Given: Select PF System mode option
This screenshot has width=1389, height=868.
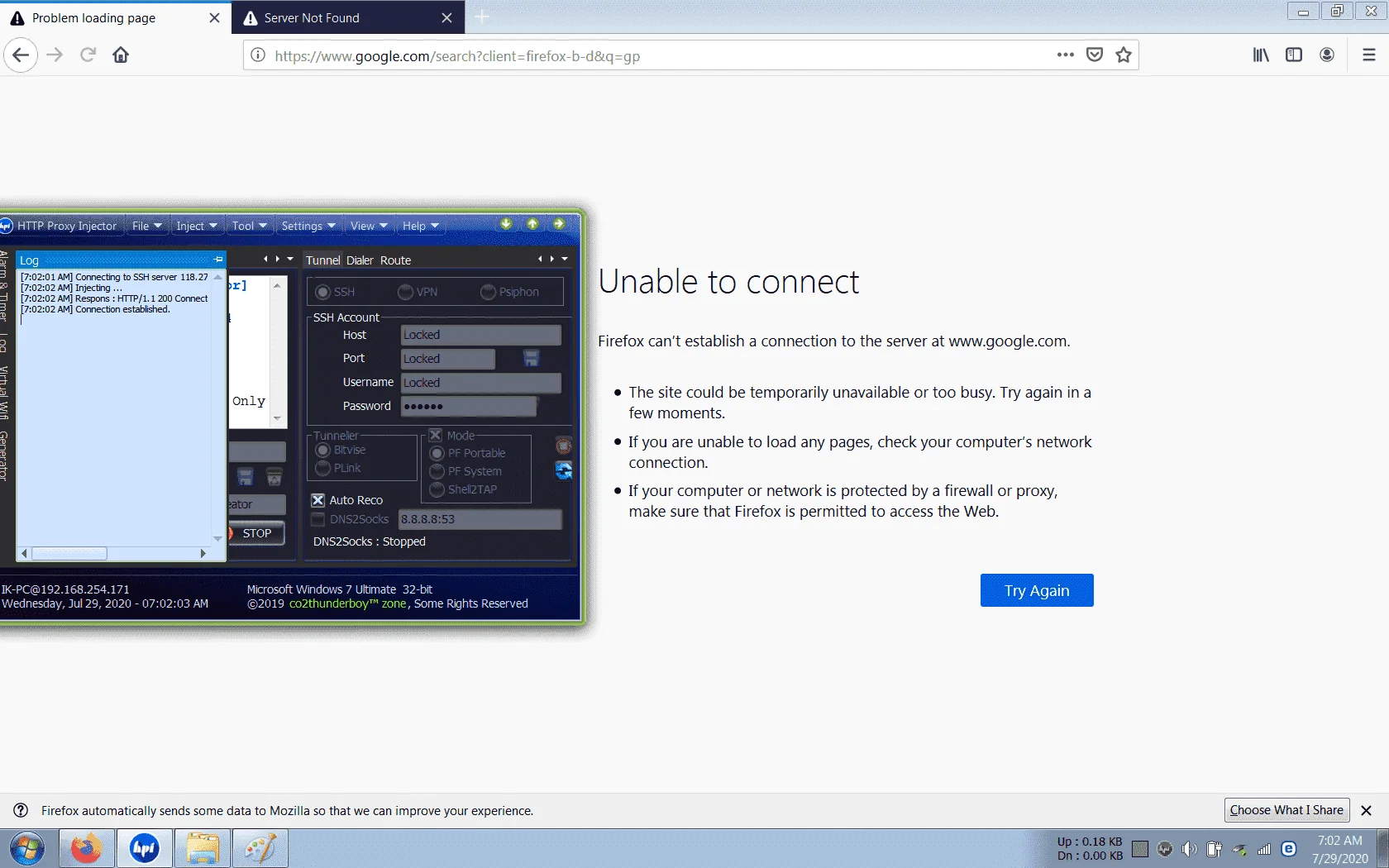Looking at the screenshot, I should click(x=437, y=471).
